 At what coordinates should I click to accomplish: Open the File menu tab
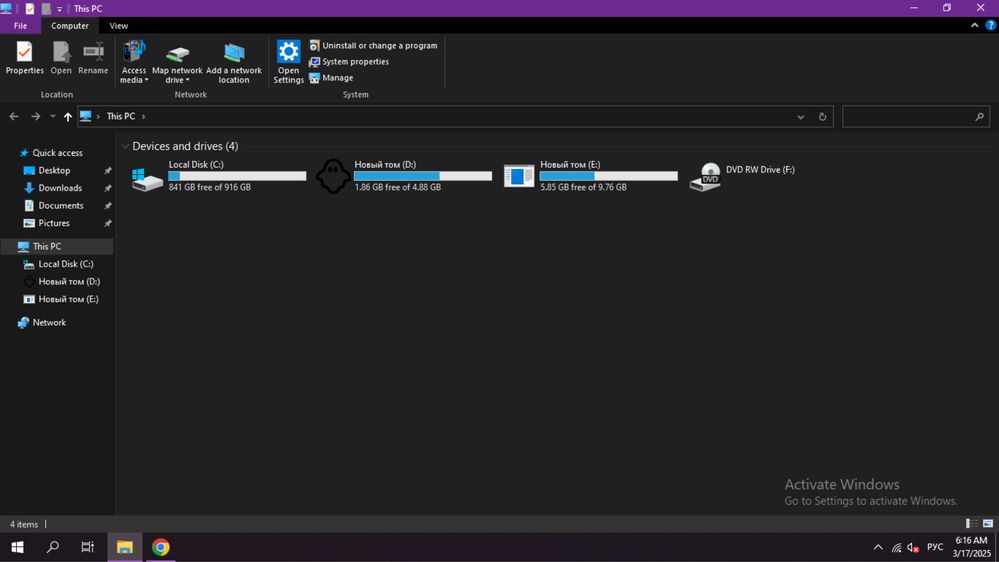[x=20, y=25]
